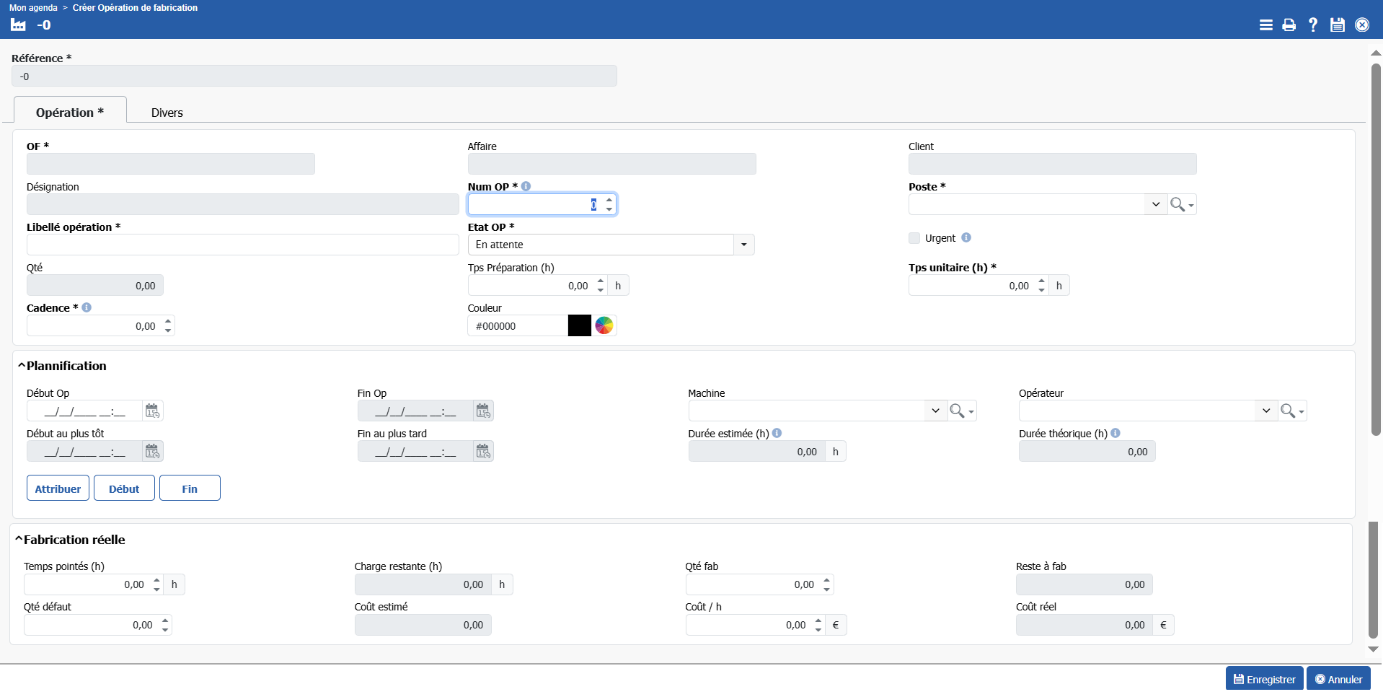Collapse the Plannification section
Screen dimensions: 1383x697
[x=22, y=366]
